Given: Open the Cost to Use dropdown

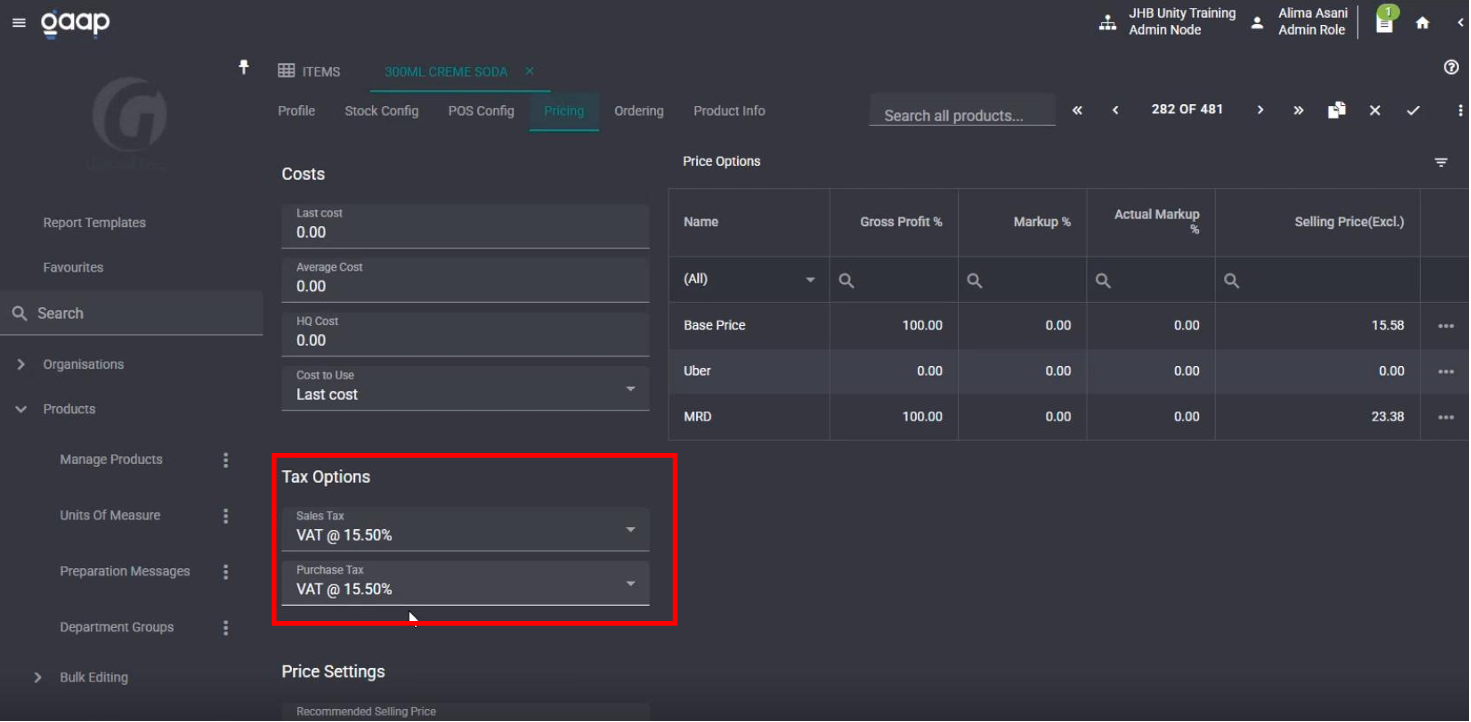Looking at the screenshot, I should (x=465, y=387).
